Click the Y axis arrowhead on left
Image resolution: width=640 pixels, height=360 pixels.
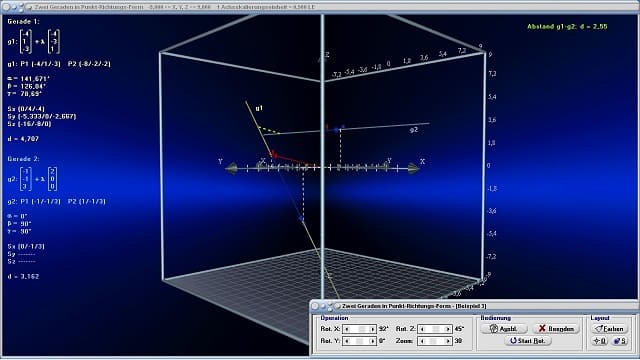coord(232,168)
